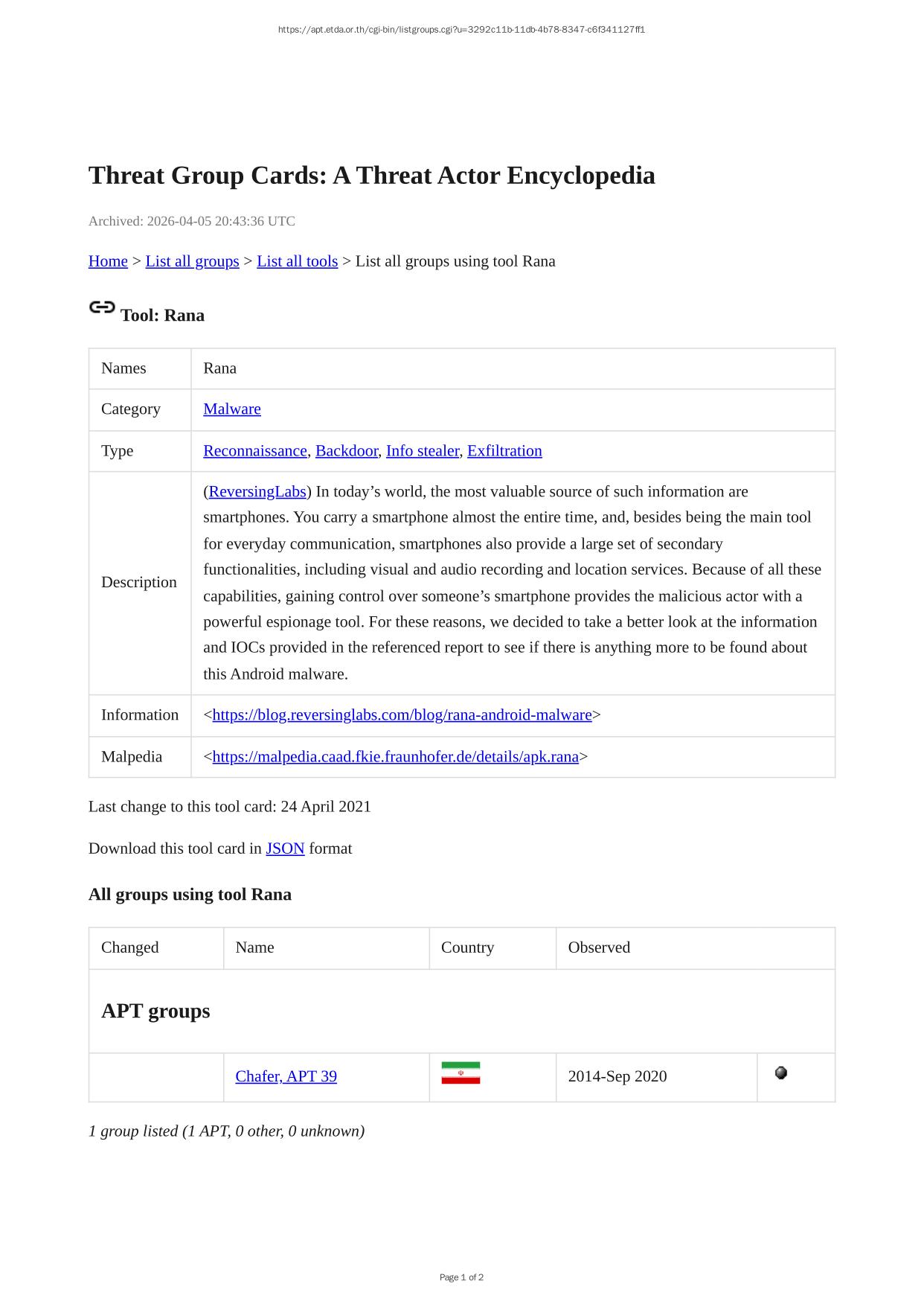
Task: Click the Country column header
Action: point(467,948)
